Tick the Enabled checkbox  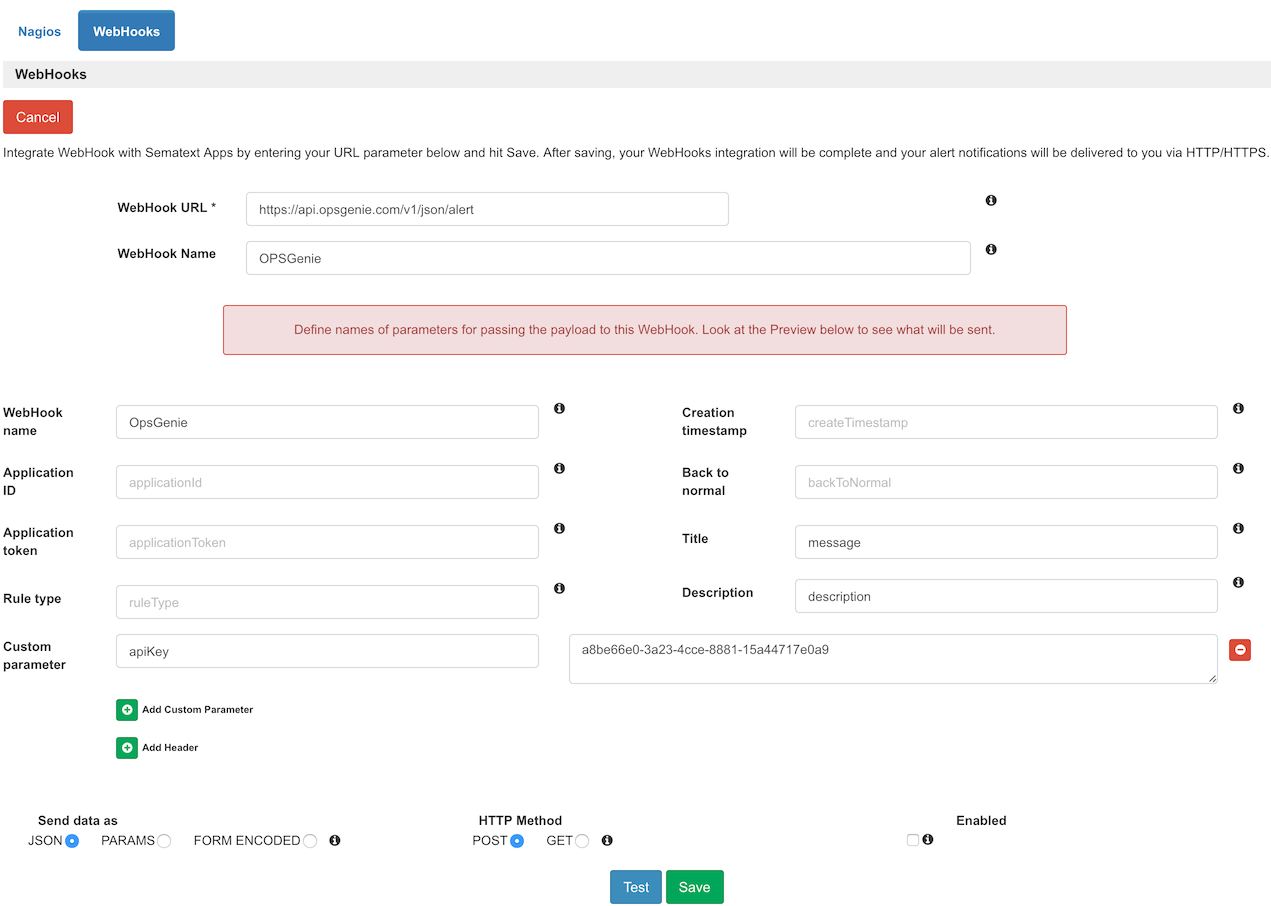click(913, 841)
